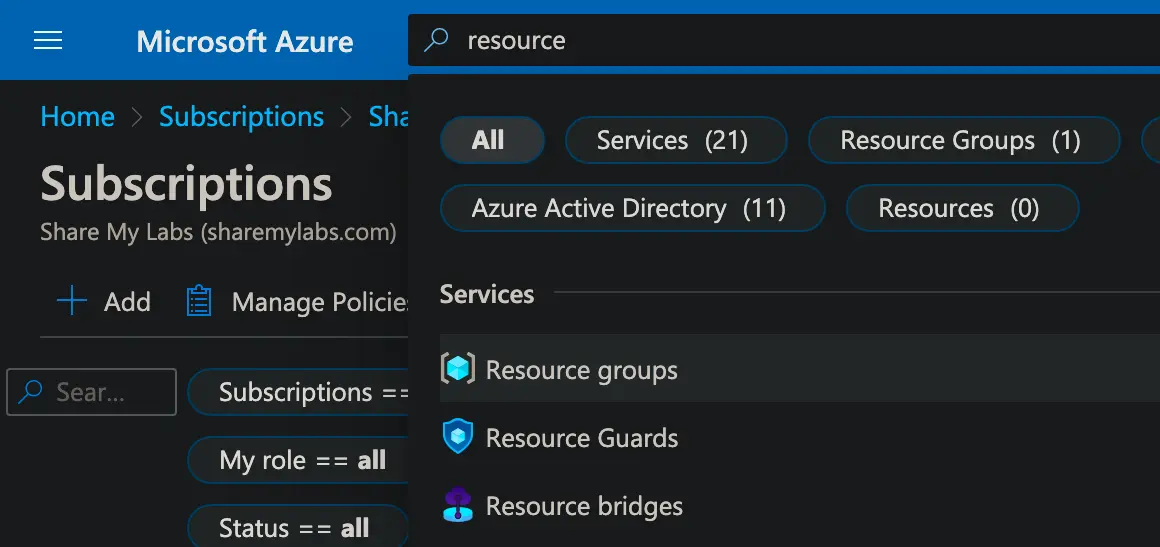Click the Manage Policies clipboard icon
Image resolution: width=1160 pixels, height=547 pixels.
point(200,302)
